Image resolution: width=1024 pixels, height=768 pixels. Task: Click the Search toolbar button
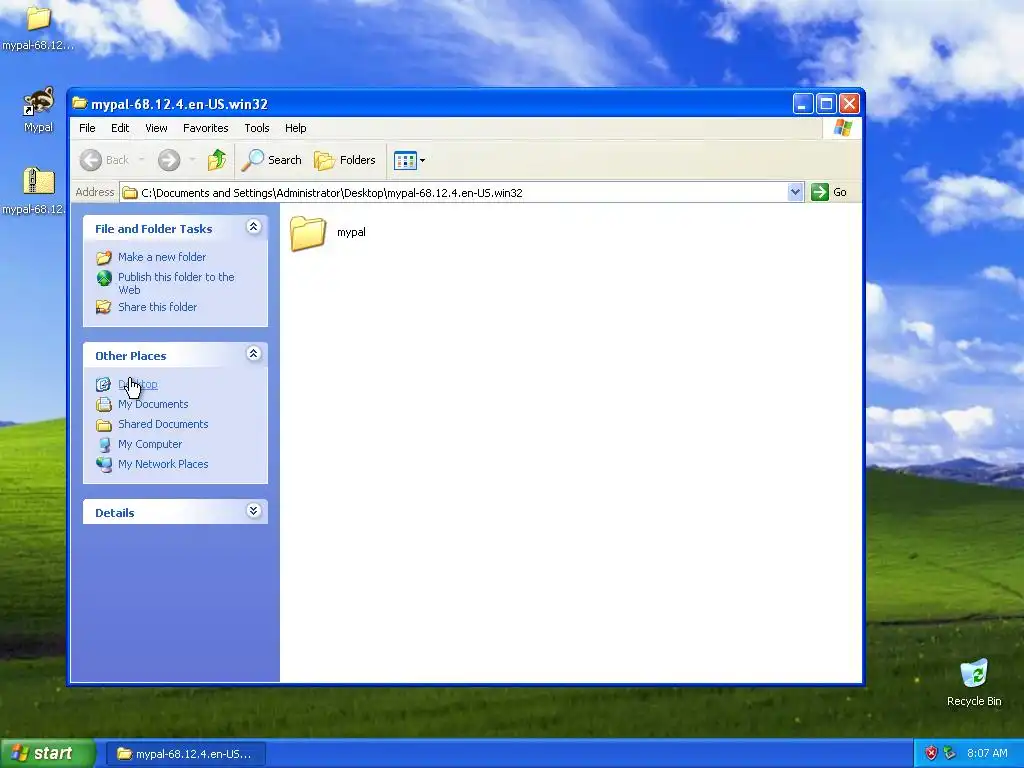tap(272, 160)
